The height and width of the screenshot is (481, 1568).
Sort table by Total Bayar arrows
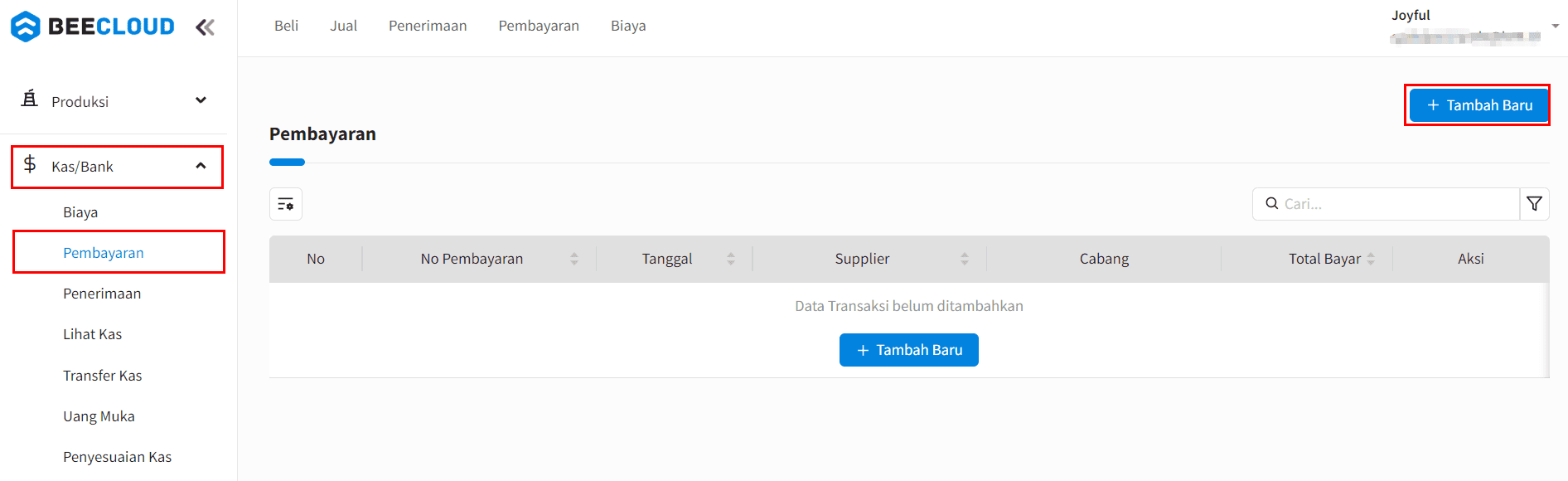click(1371, 259)
